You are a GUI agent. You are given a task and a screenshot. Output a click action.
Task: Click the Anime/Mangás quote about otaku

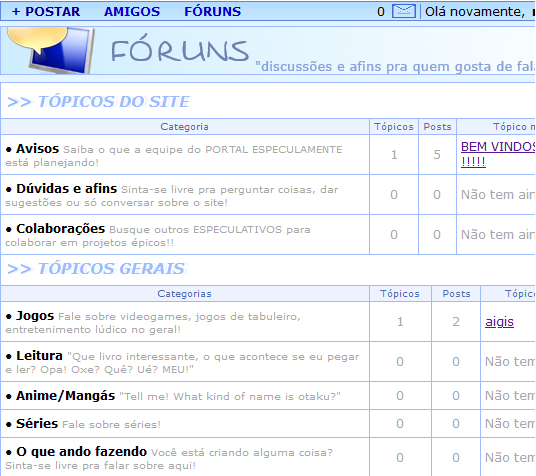coord(230,397)
